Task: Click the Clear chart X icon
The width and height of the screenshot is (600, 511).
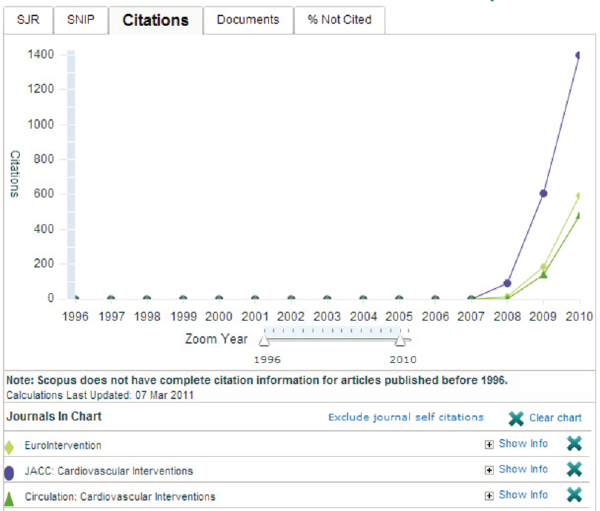Action: (x=516, y=418)
